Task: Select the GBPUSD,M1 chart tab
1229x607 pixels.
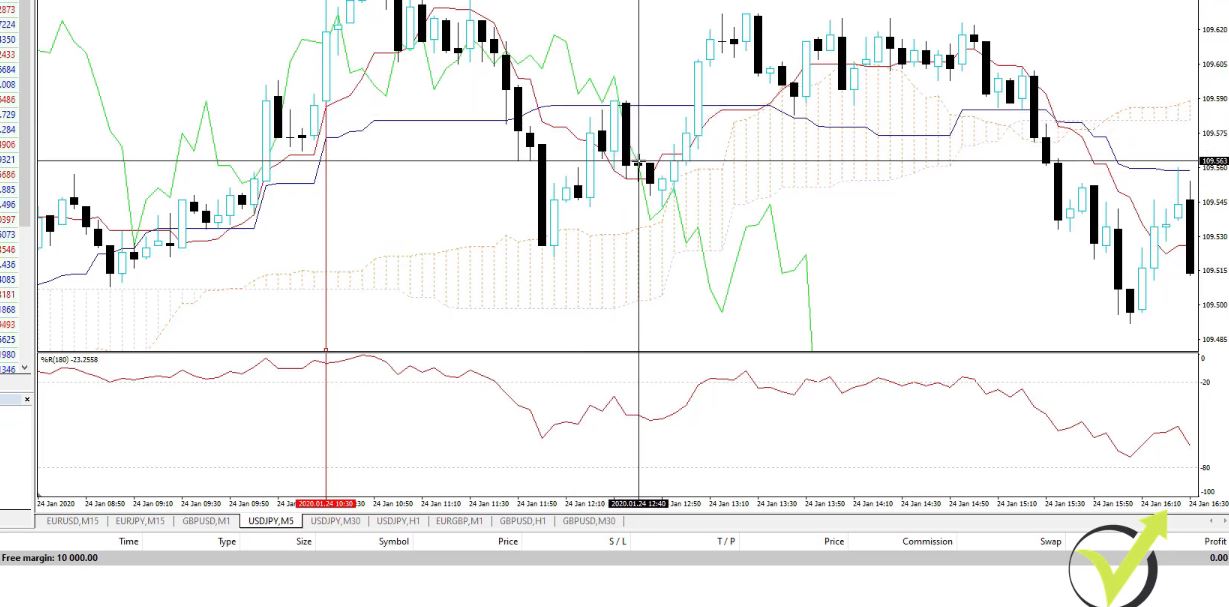Action: point(206,521)
